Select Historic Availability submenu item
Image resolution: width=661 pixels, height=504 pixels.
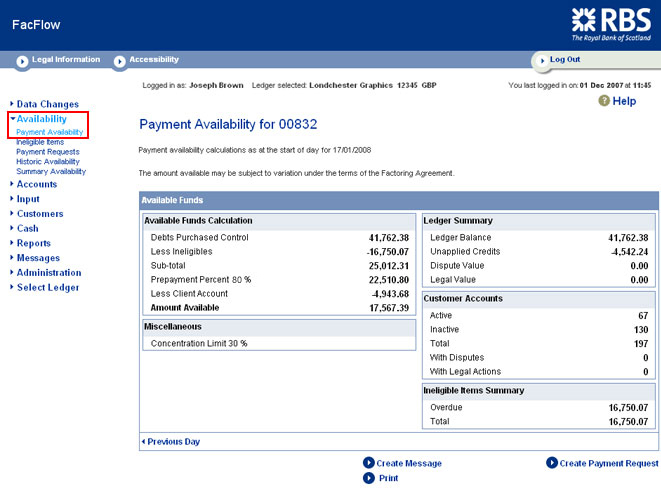click(48, 162)
